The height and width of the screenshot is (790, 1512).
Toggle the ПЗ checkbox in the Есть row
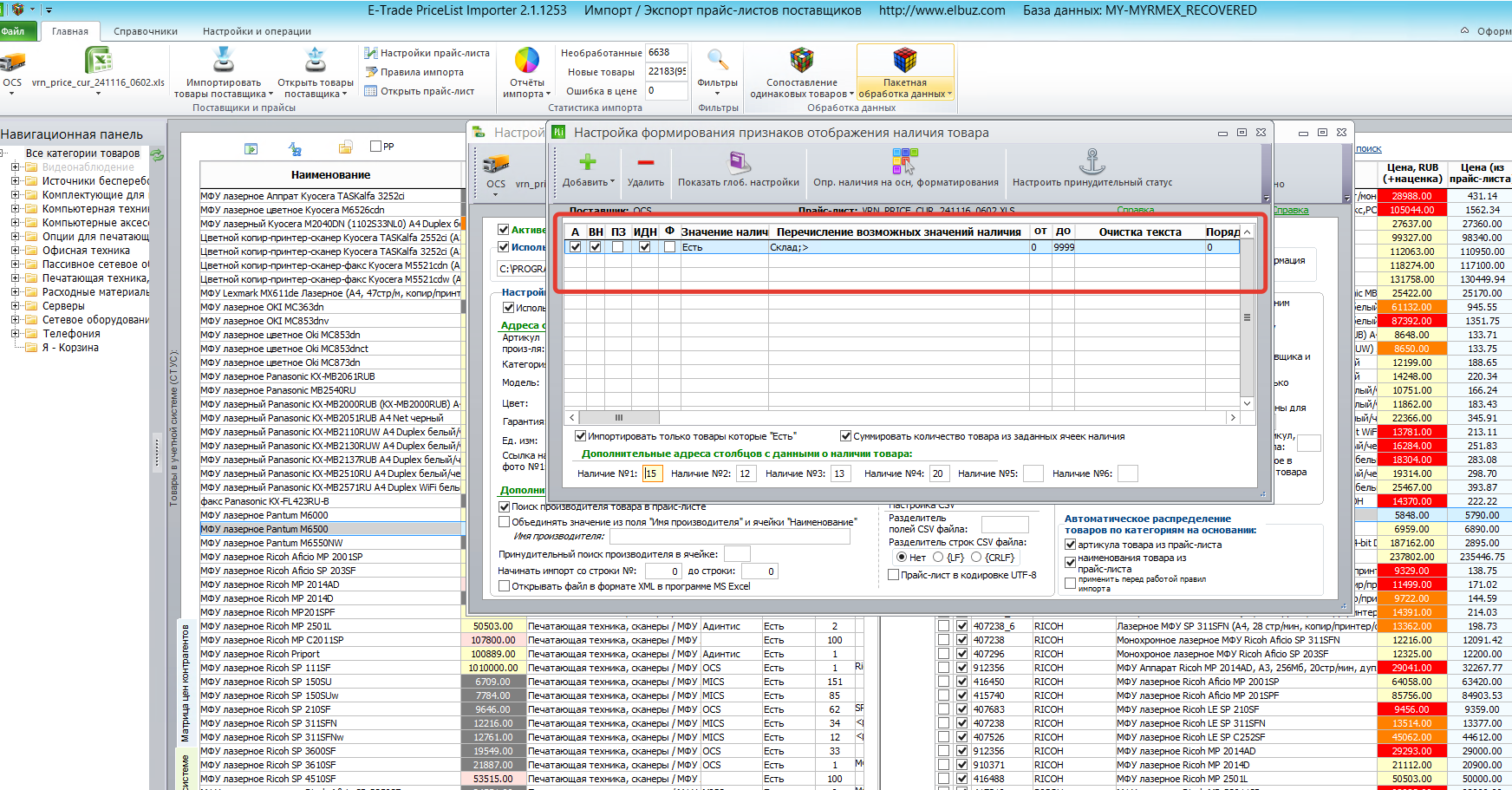pos(617,247)
